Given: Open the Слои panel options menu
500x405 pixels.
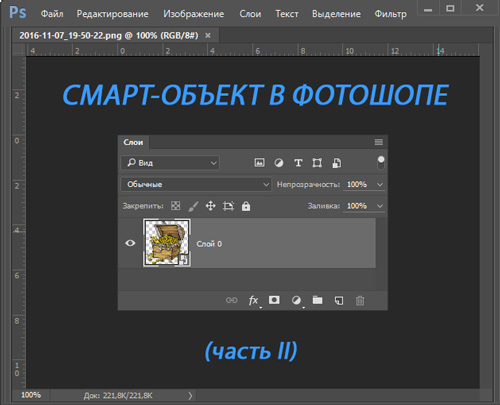Looking at the screenshot, I should coord(379,142).
